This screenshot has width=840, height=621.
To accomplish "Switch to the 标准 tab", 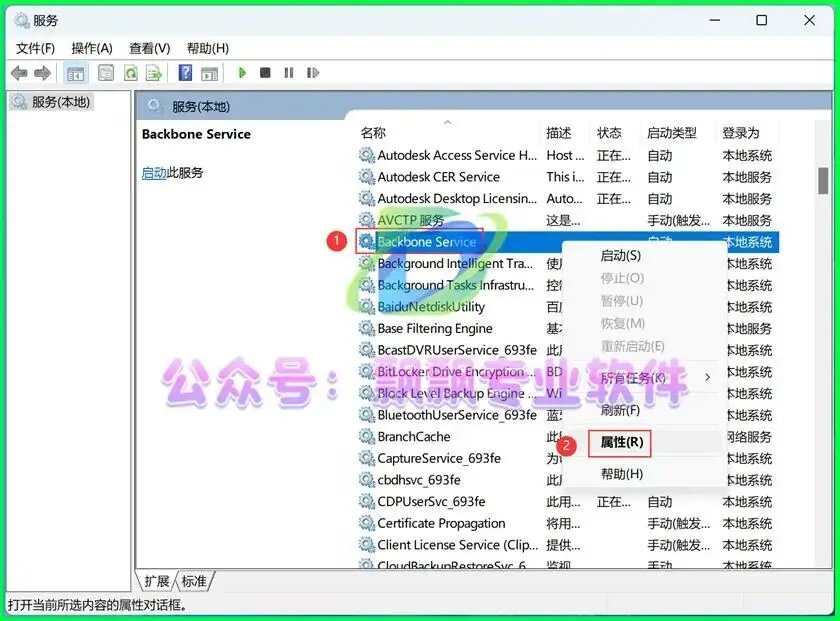I will [x=194, y=581].
